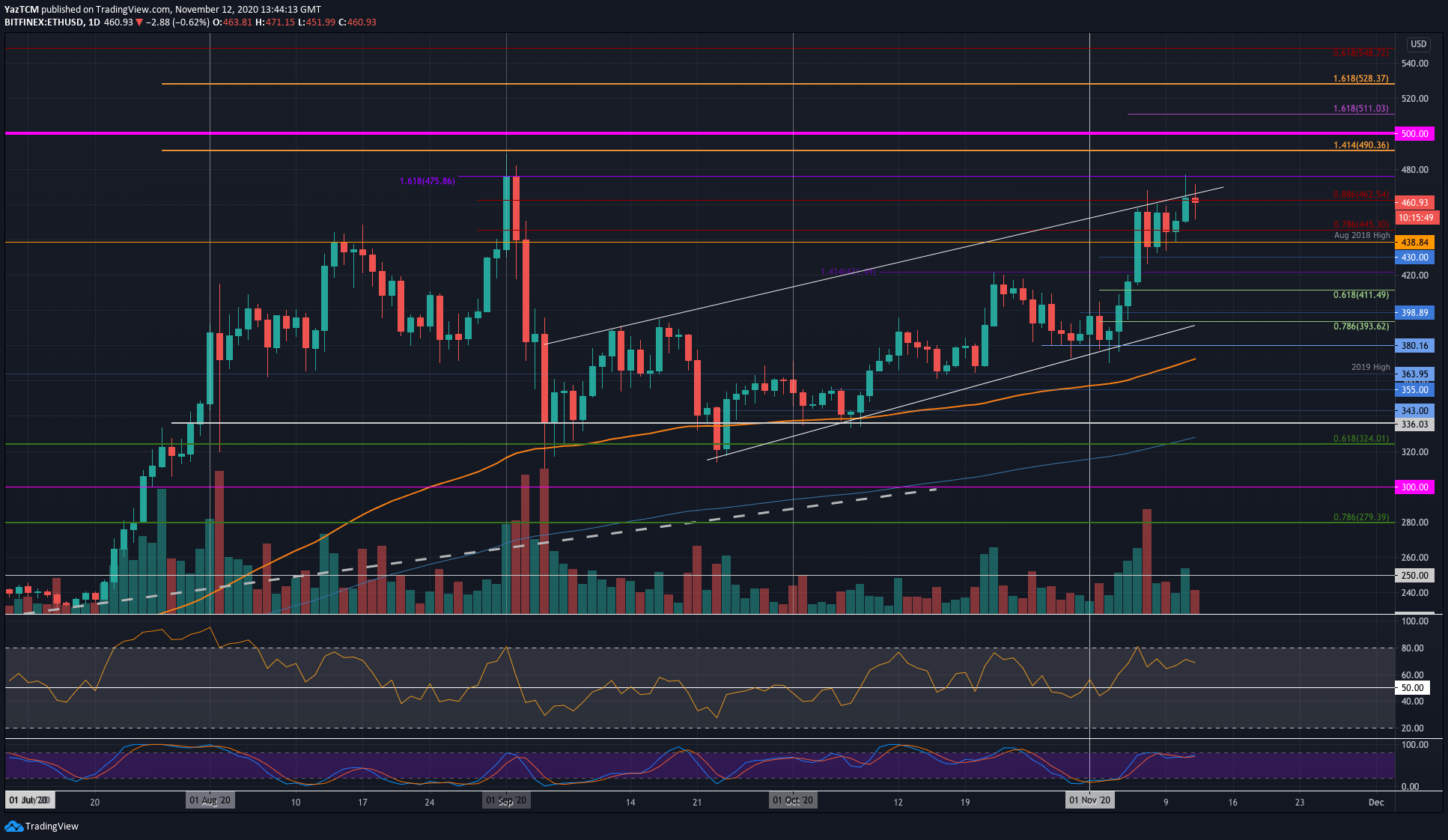Click the 0.618(411.49) Fibonacci label

(x=1360, y=295)
